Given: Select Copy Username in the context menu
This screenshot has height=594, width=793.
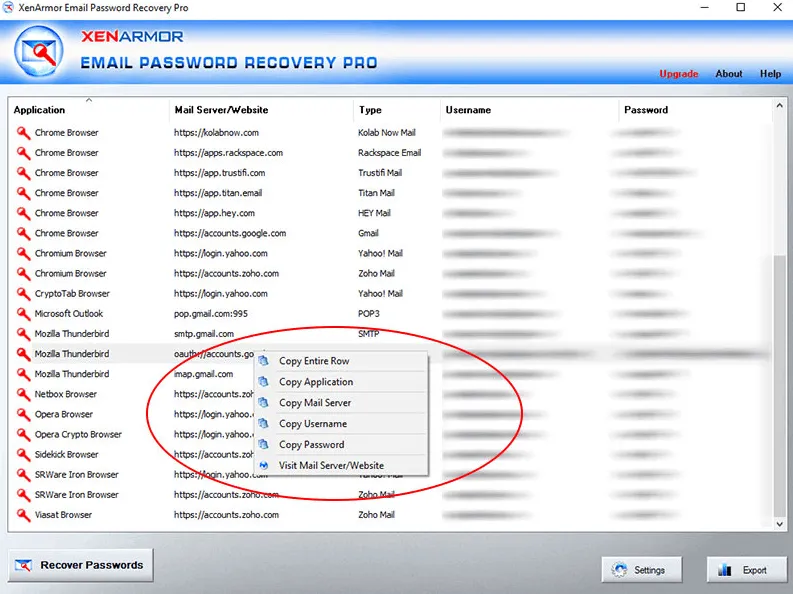Looking at the screenshot, I should tap(313, 424).
